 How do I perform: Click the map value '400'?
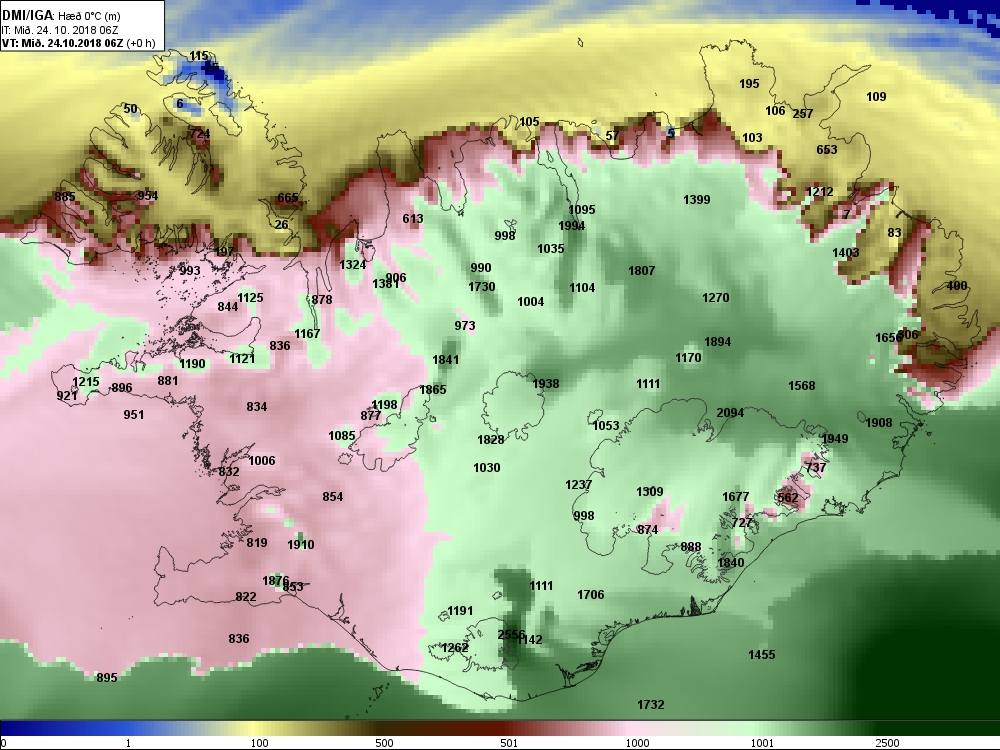[x=957, y=286]
